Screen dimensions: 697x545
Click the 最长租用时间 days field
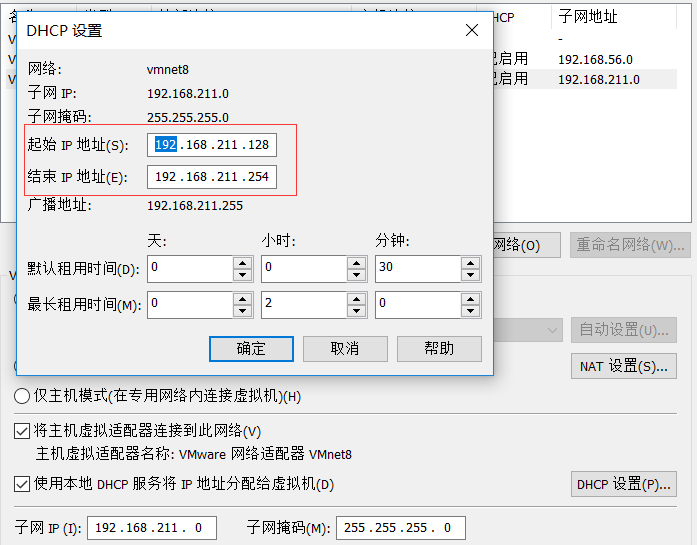(190, 305)
